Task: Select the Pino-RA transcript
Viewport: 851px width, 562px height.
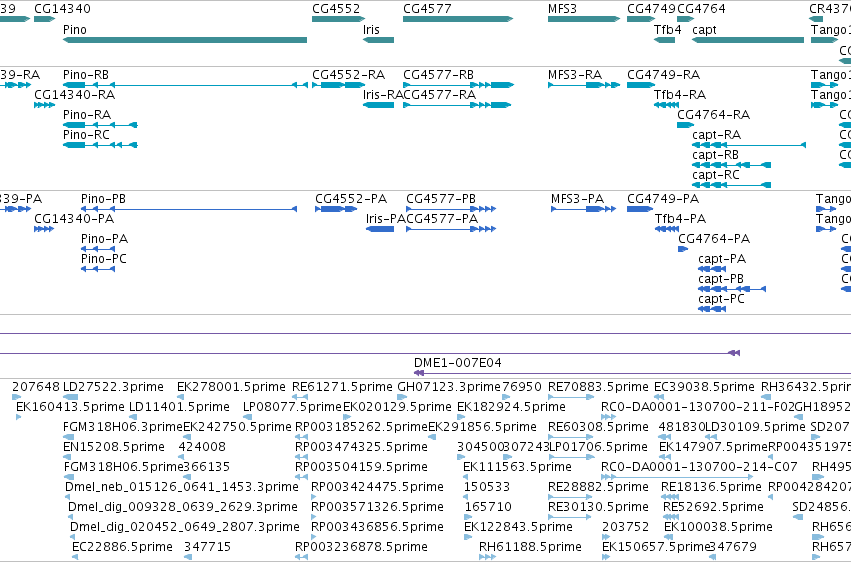Action: 100,125
